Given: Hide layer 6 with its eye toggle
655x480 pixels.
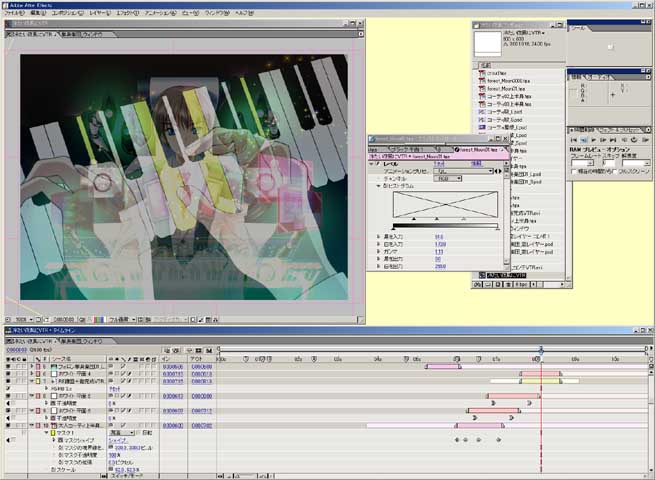Looking at the screenshot, I should click(8, 374).
